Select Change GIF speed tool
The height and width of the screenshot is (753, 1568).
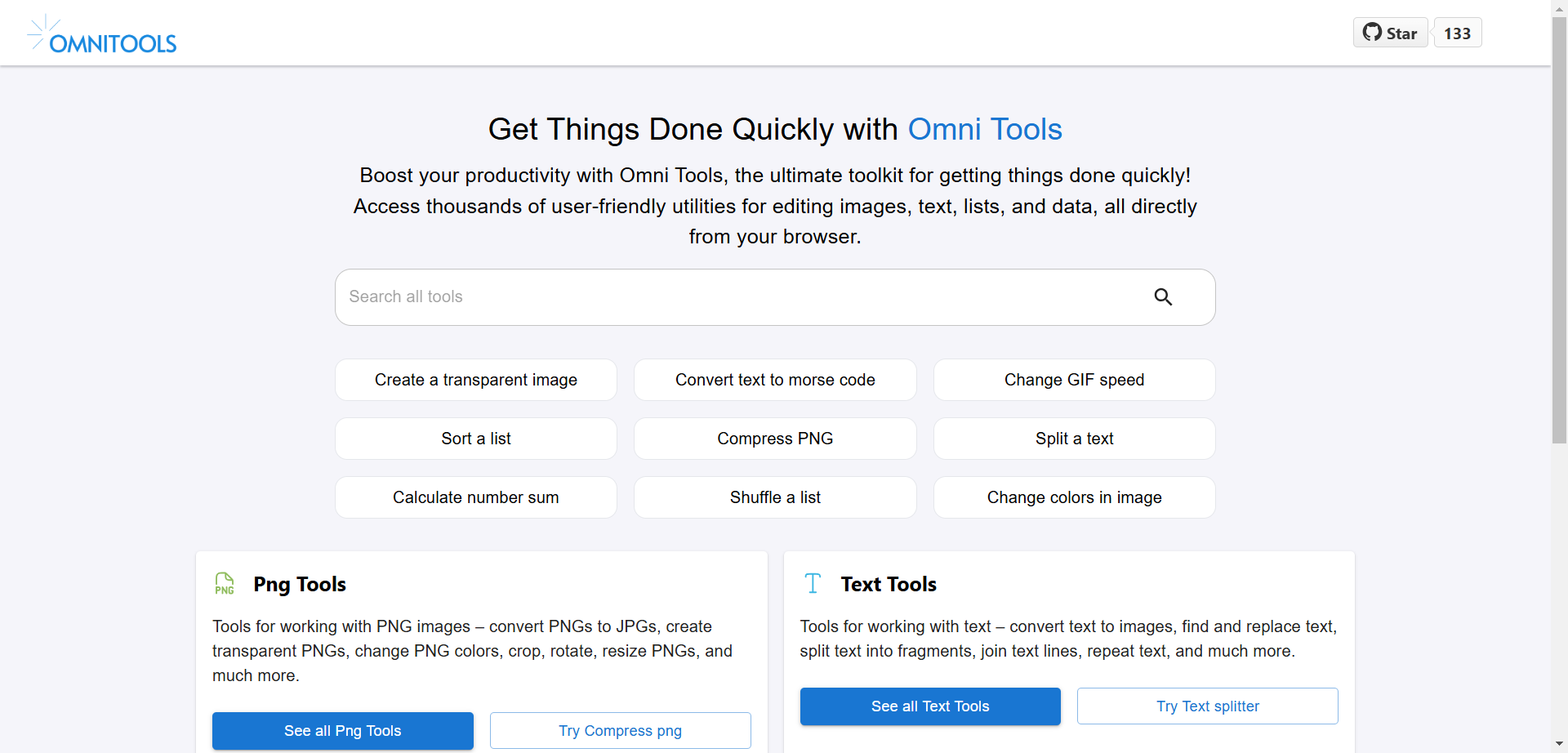[1074, 380]
